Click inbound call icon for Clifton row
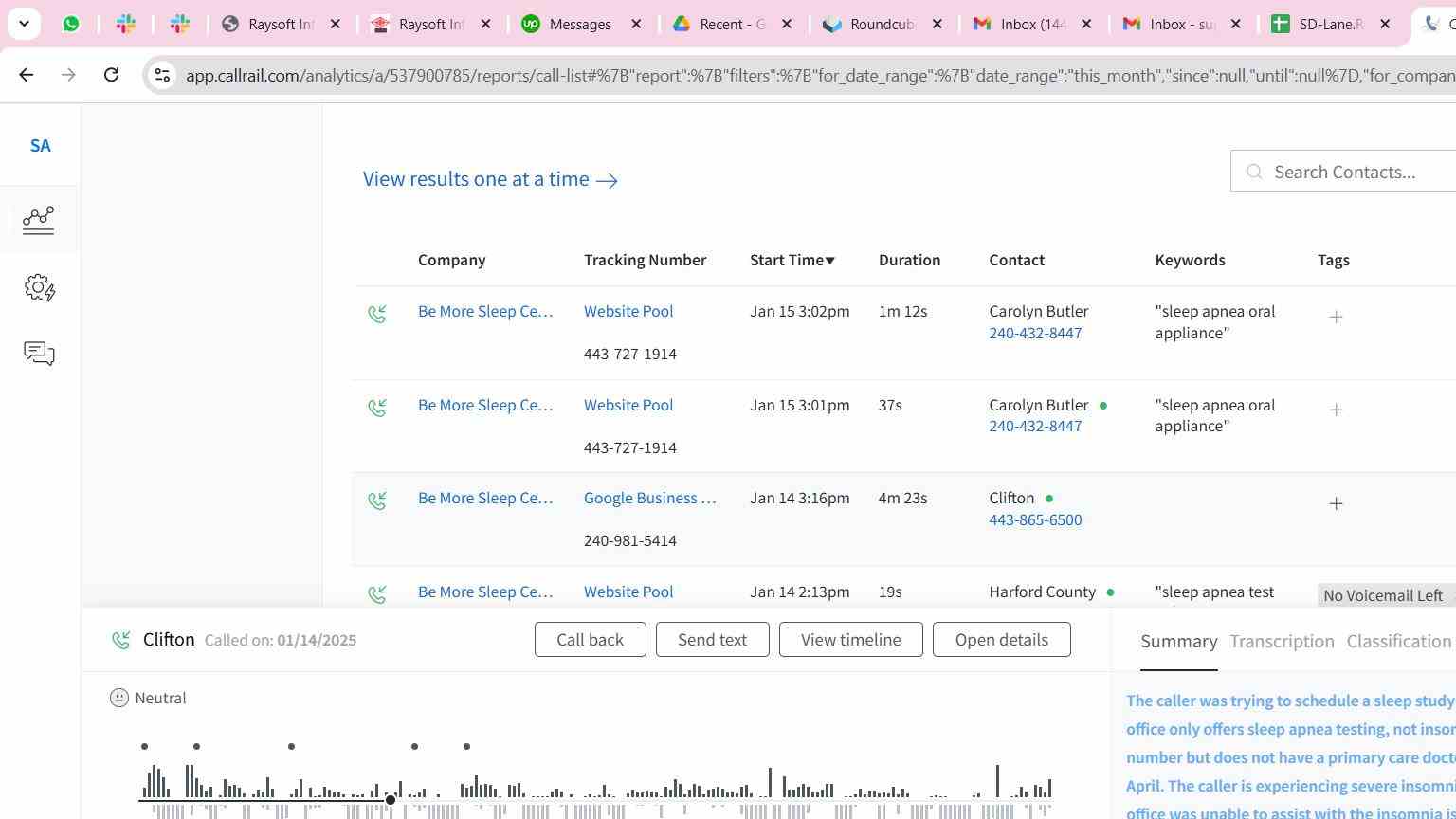This screenshot has height=819, width=1456. pos(377,500)
